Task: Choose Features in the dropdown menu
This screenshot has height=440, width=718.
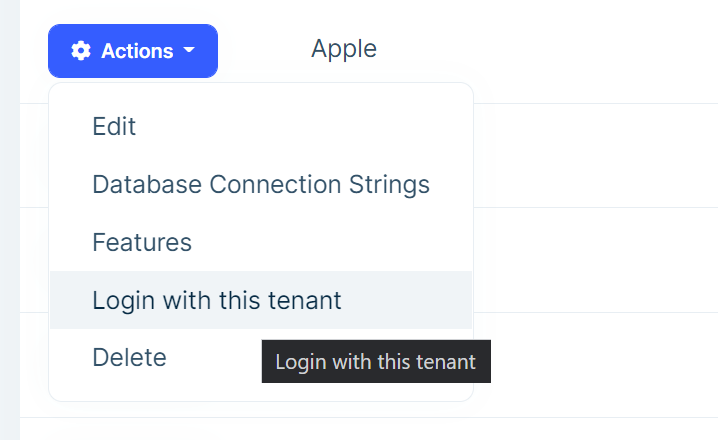Action: click(x=142, y=242)
